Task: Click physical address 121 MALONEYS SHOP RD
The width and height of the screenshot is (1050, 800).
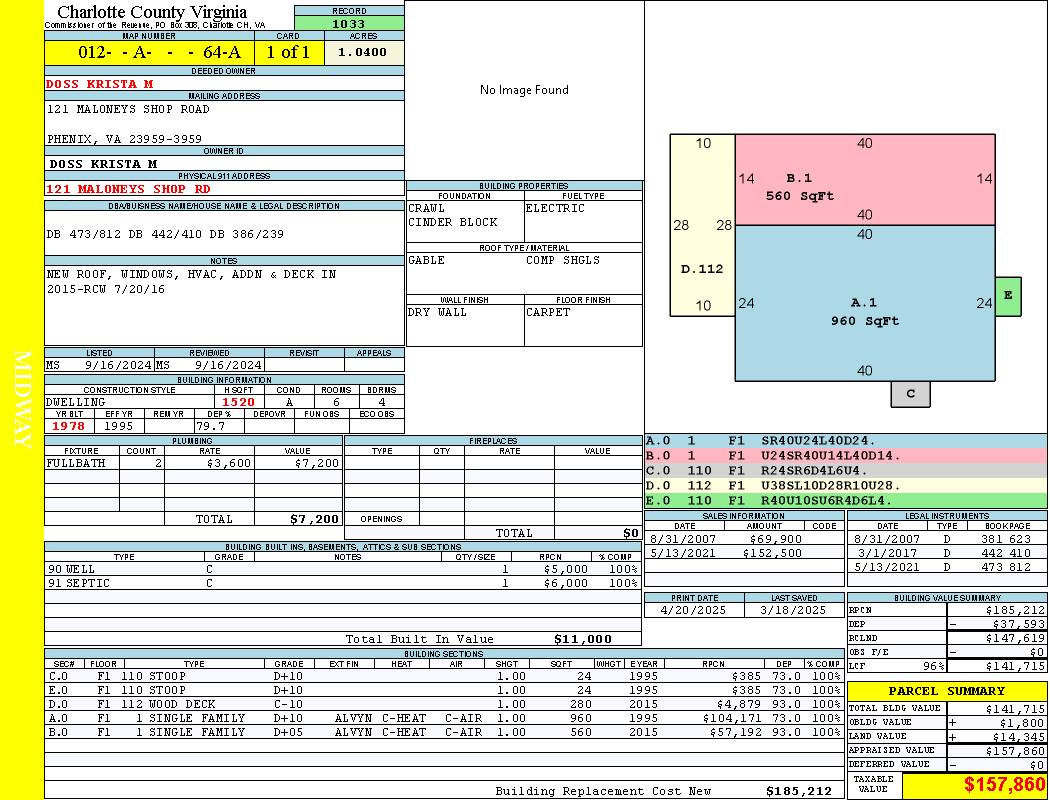Action: [128, 189]
